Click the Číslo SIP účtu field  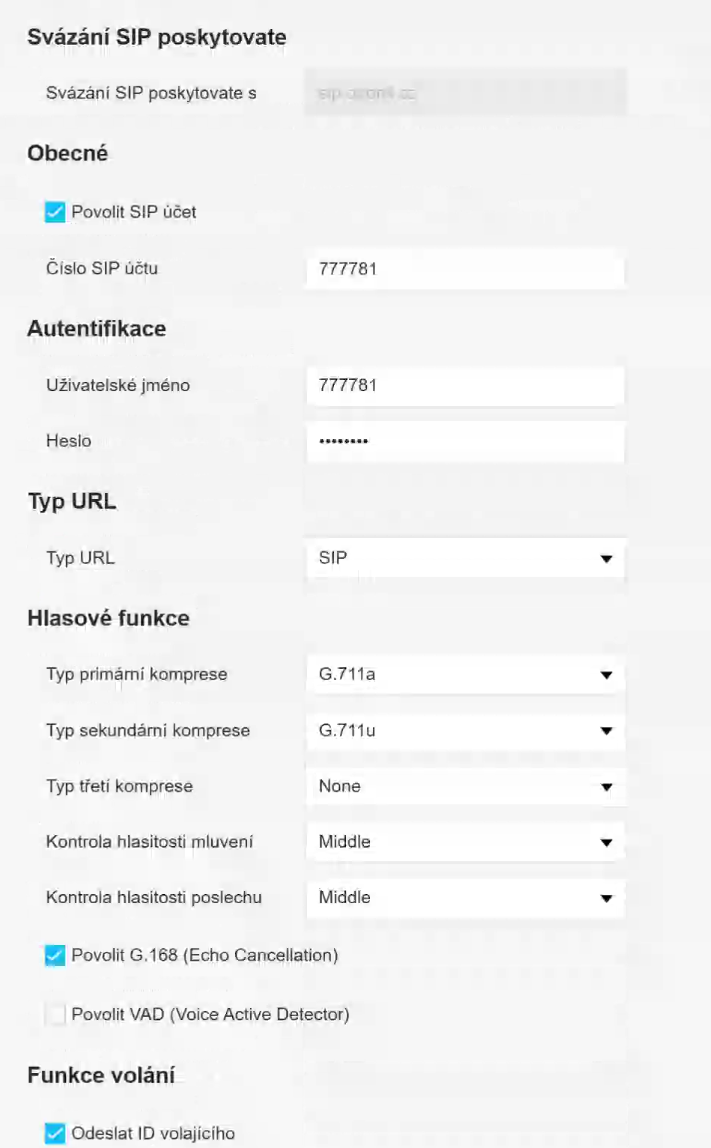click(464, 269)
